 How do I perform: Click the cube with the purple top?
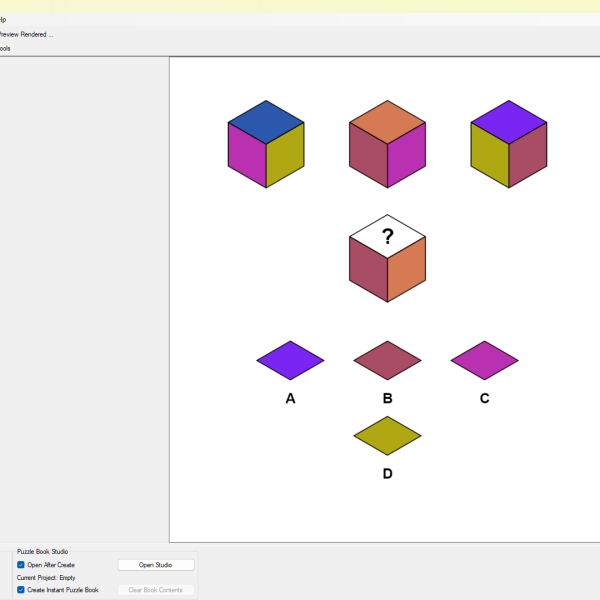pos(509,144)
